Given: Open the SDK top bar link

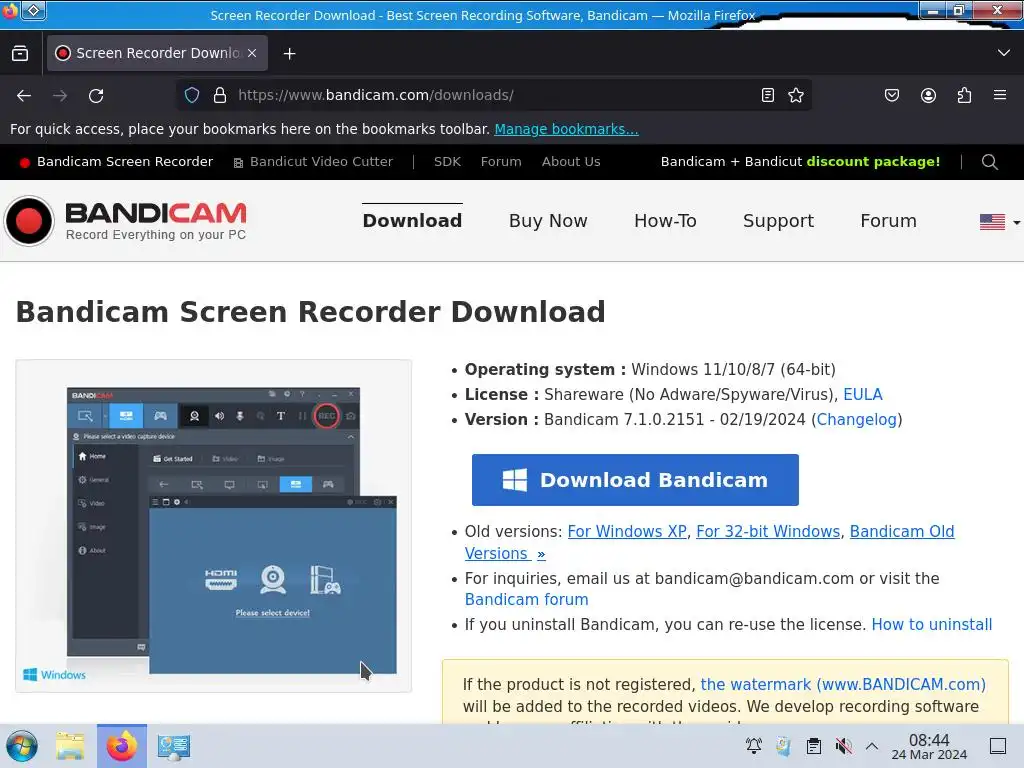Looking at the screenshot, I should 447,162.
